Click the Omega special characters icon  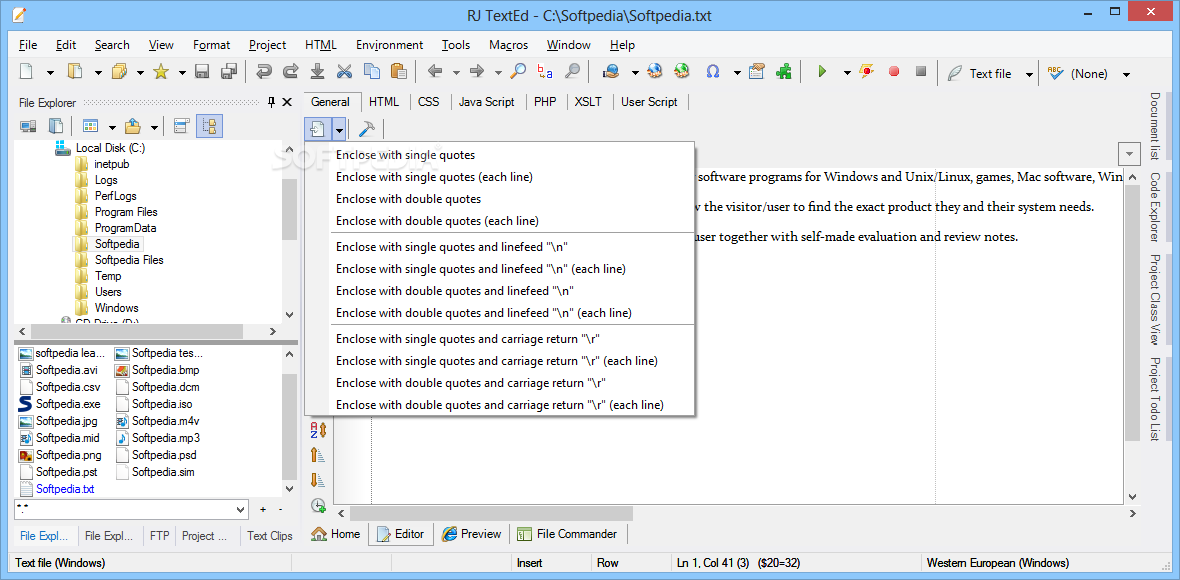click(712, 72)
